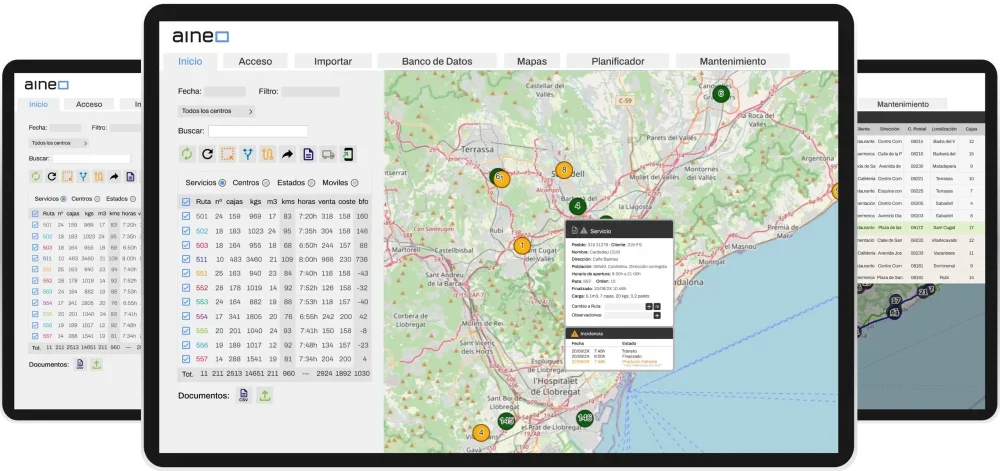
Task: Select the Moviles radio button
Action: (355, 183)
